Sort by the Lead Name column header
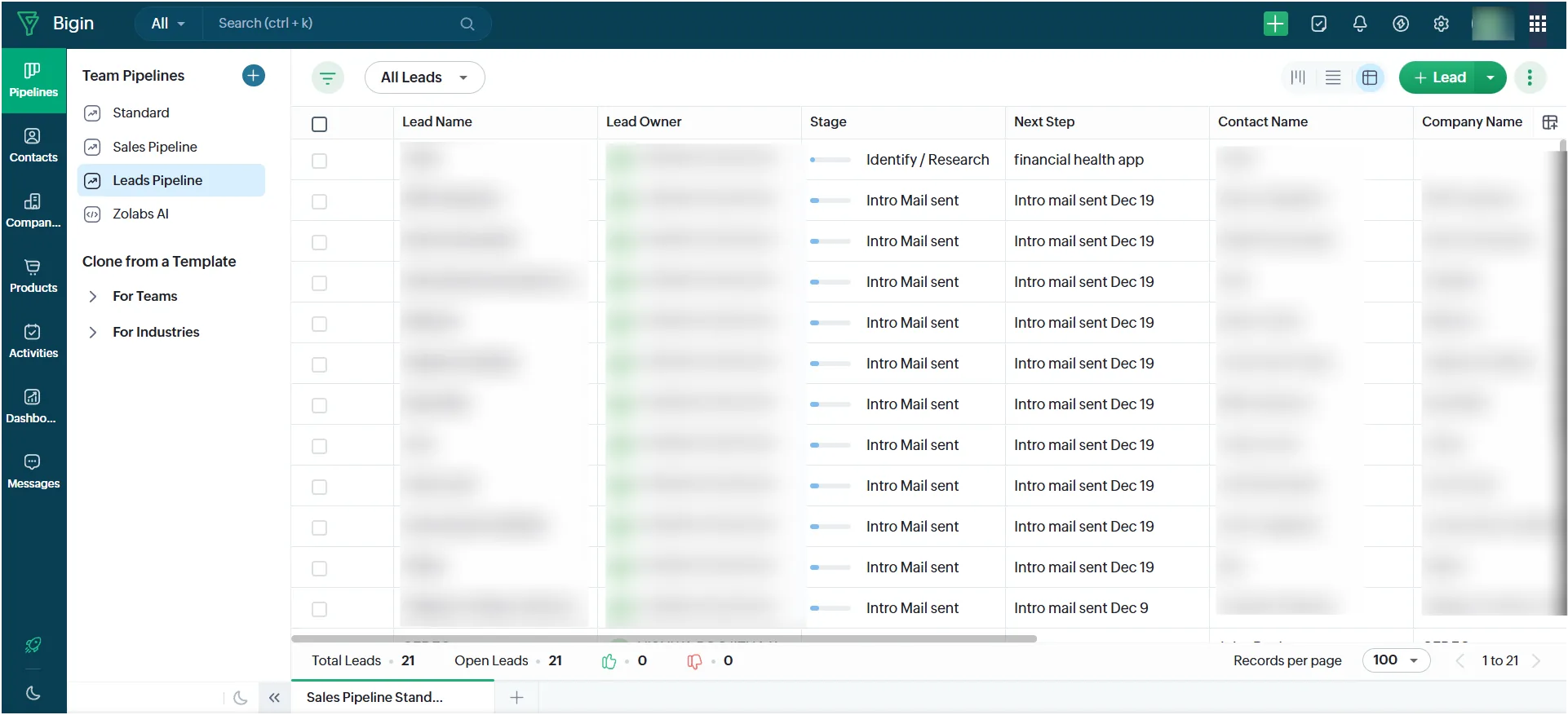 [436, 122]
